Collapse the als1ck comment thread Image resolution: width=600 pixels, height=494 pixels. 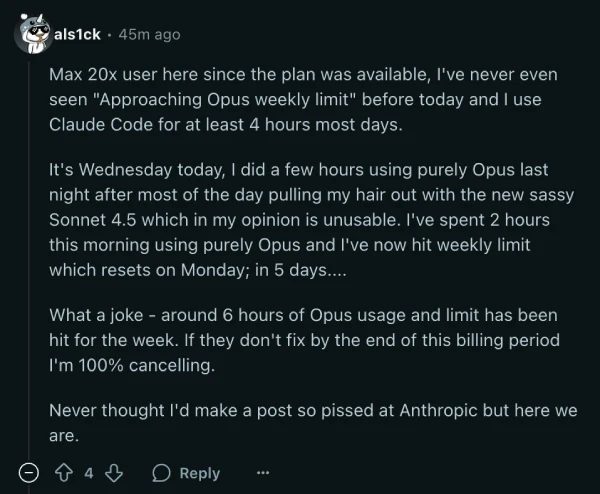[30, 473]
